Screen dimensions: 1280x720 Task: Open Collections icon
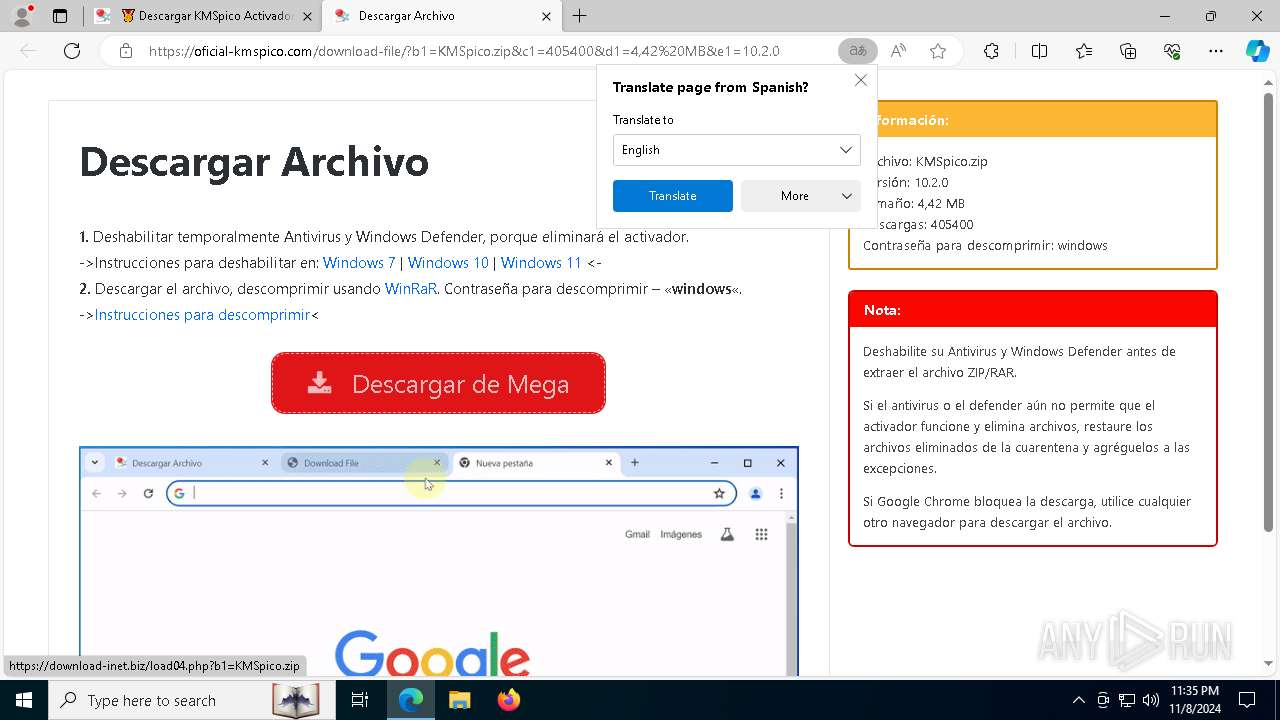point(1128,51)
